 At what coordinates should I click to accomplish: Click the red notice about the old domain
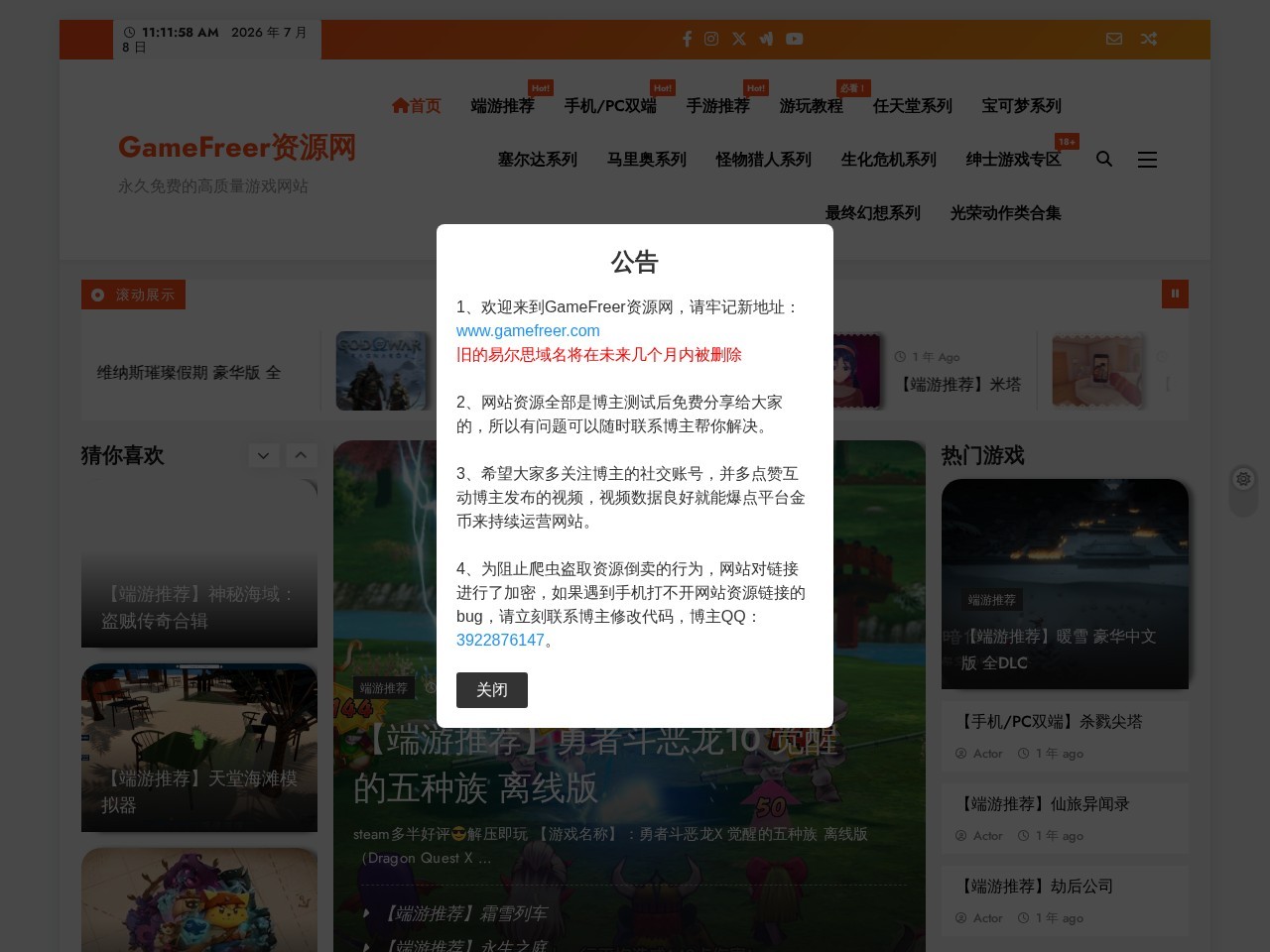click(x=599, y=355)
